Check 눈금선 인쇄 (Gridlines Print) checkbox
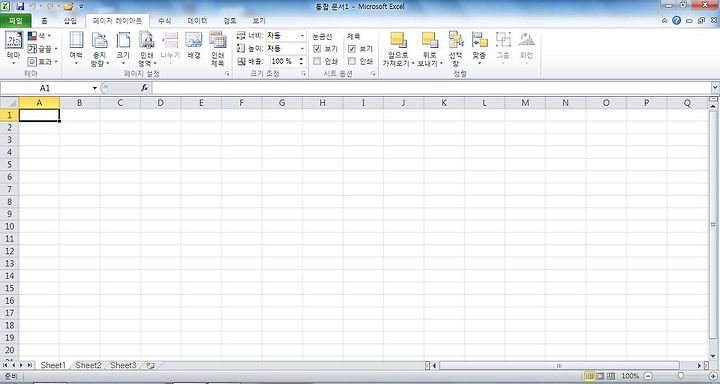Image resolution: width=720 pixels, height=384 pixels. point(317,61)
